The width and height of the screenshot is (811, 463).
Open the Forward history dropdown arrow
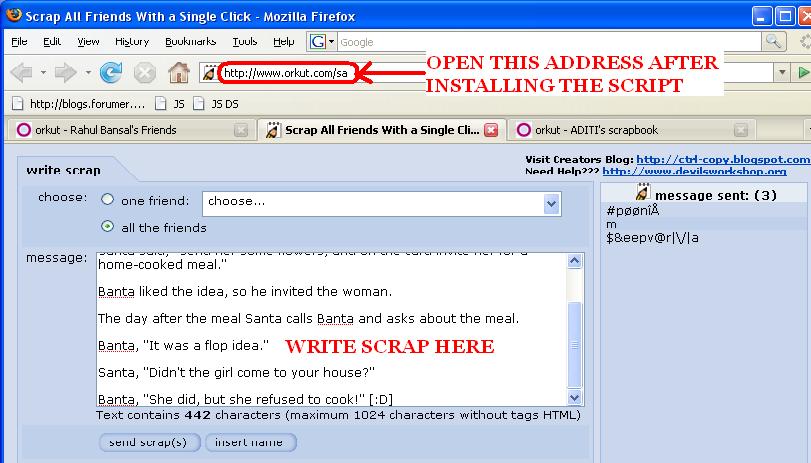(x=88, y=72)
